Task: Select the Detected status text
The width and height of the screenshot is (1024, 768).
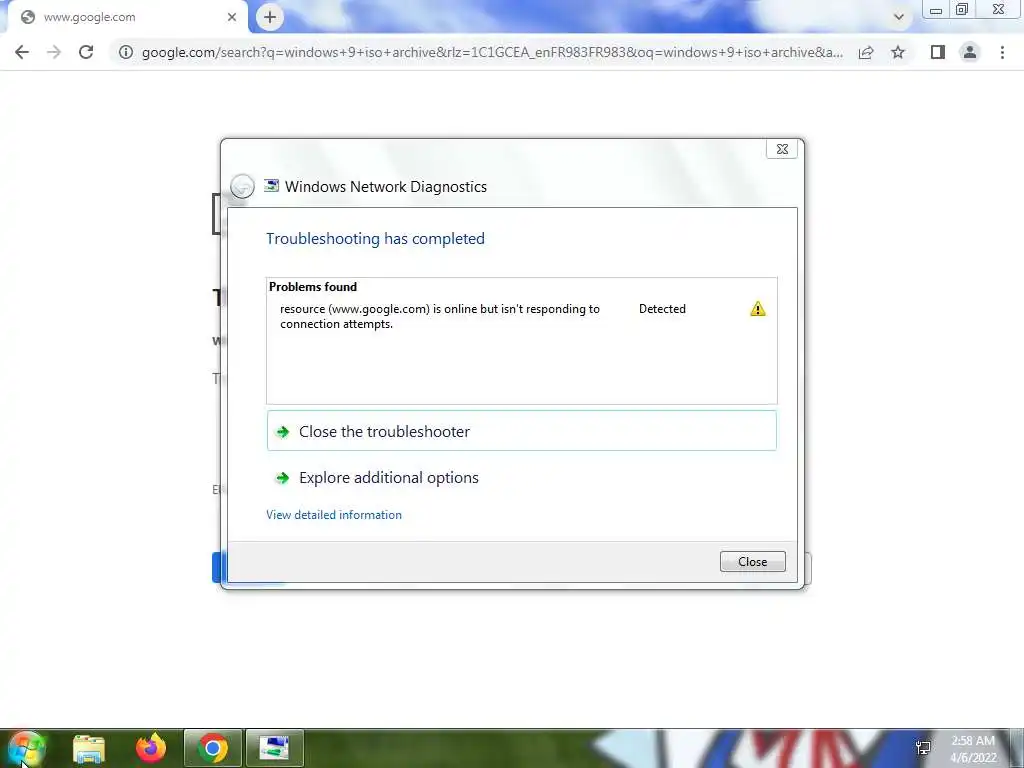Action: point(662,309)
